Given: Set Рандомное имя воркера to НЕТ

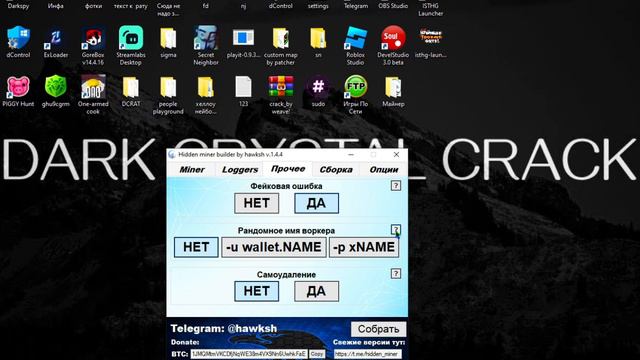Looking at the screenshot, I should tap(196, 247).
